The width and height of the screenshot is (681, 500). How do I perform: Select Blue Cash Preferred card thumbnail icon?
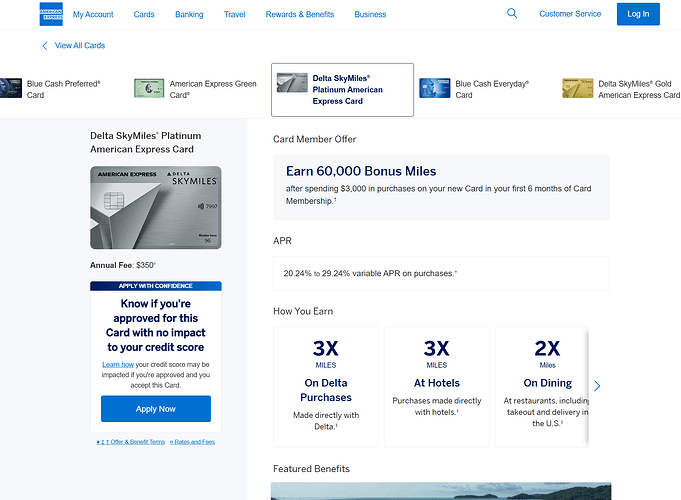pyautogui.click(x=10, y=88)
